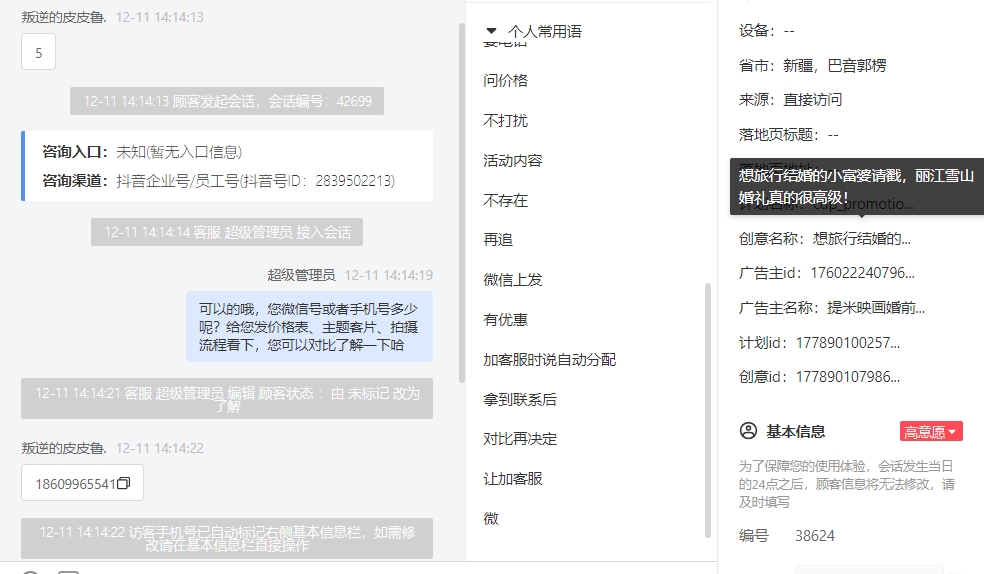Click the 顾客状态 由未标记改为了解 notice
This screenshot has height=574, width=984.
click(227, 399)
